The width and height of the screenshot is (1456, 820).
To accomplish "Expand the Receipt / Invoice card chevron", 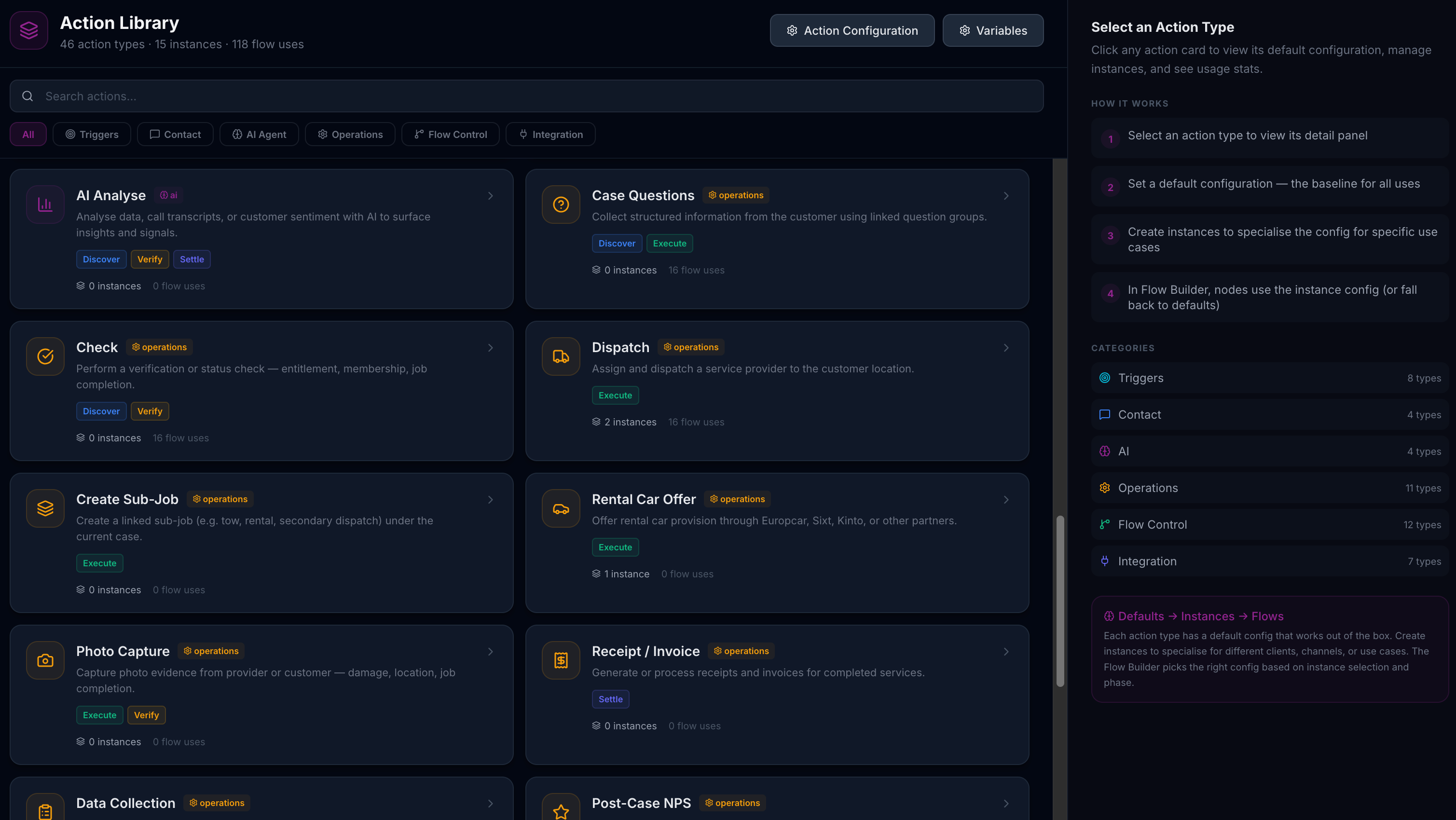I will point(1006,652).
